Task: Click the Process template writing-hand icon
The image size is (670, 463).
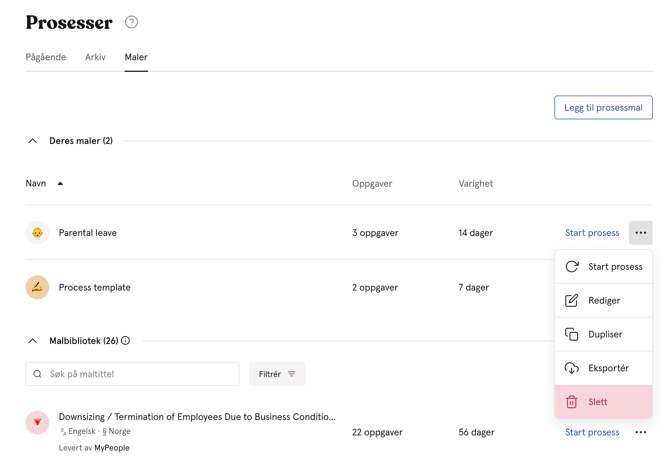Action: (38, 287)
